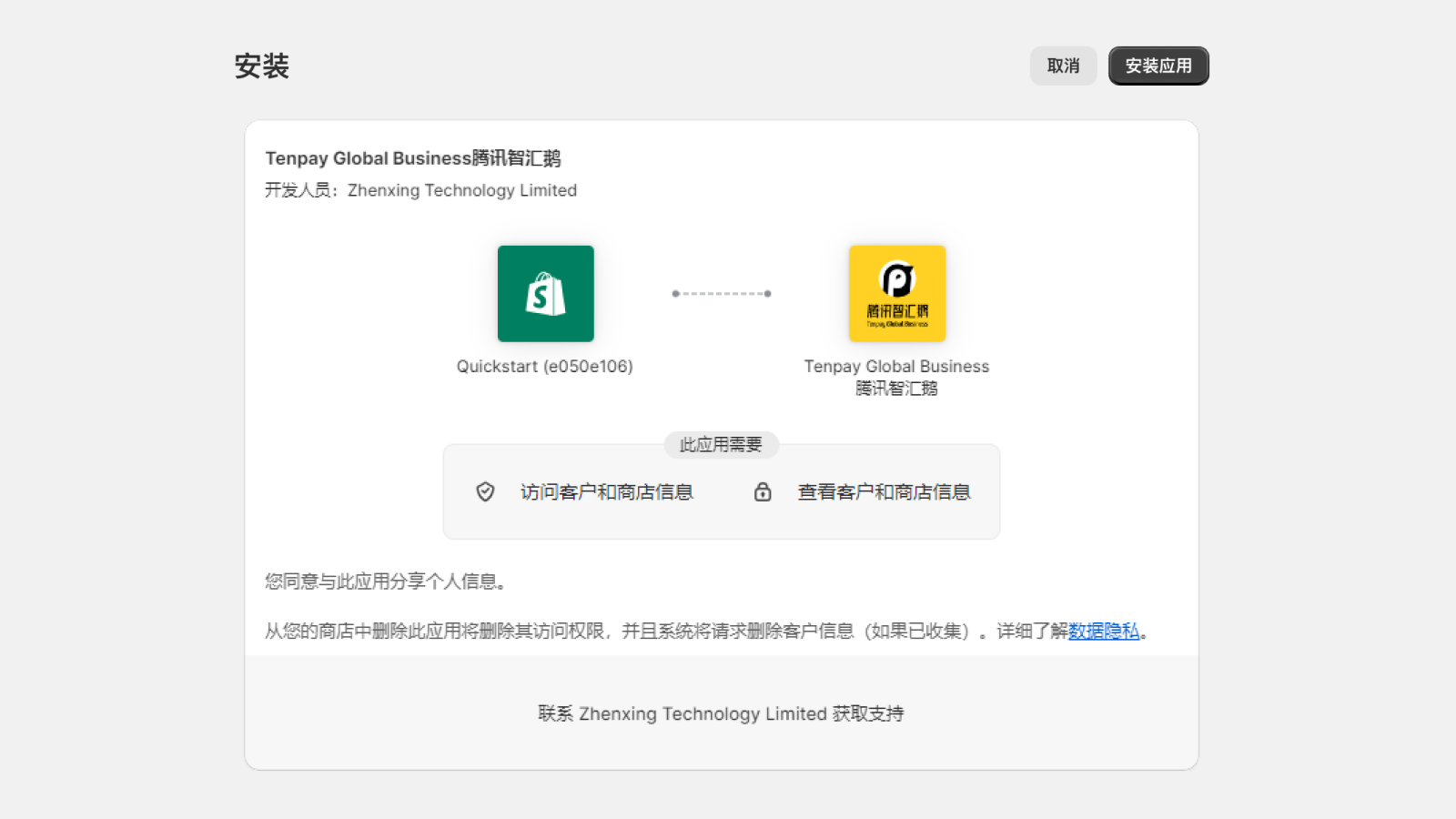Image resolution: width=1456 pixels, height=819 pixels.
Task: Click the padlock icon beside 查看客户和商店信息
Action: coord(763,491)
